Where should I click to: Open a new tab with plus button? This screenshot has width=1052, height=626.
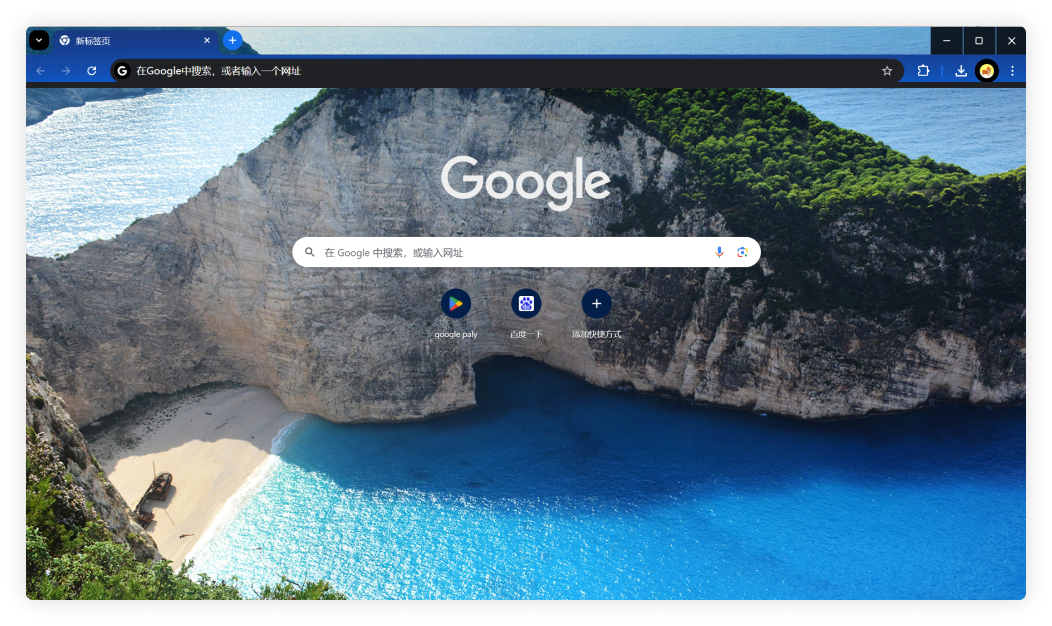(232, 40)
